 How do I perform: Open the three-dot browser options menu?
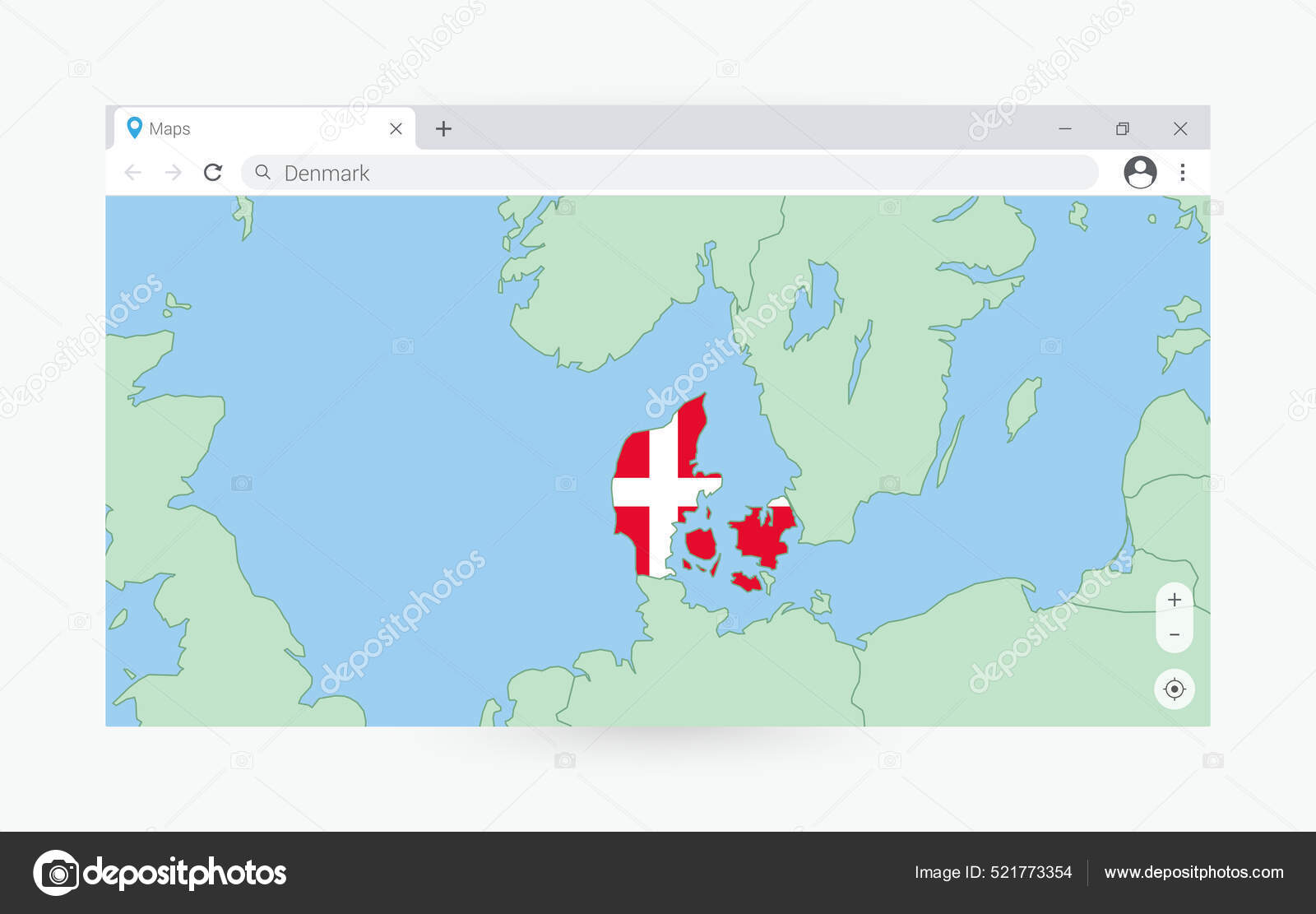coord(1184,173)
